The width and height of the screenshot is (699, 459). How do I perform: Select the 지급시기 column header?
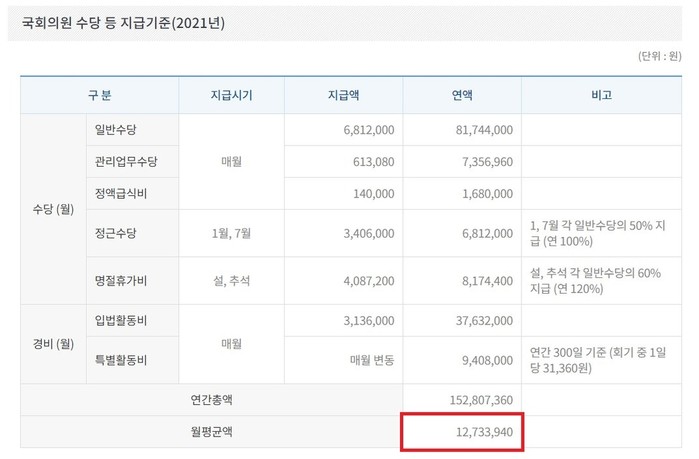231,96
